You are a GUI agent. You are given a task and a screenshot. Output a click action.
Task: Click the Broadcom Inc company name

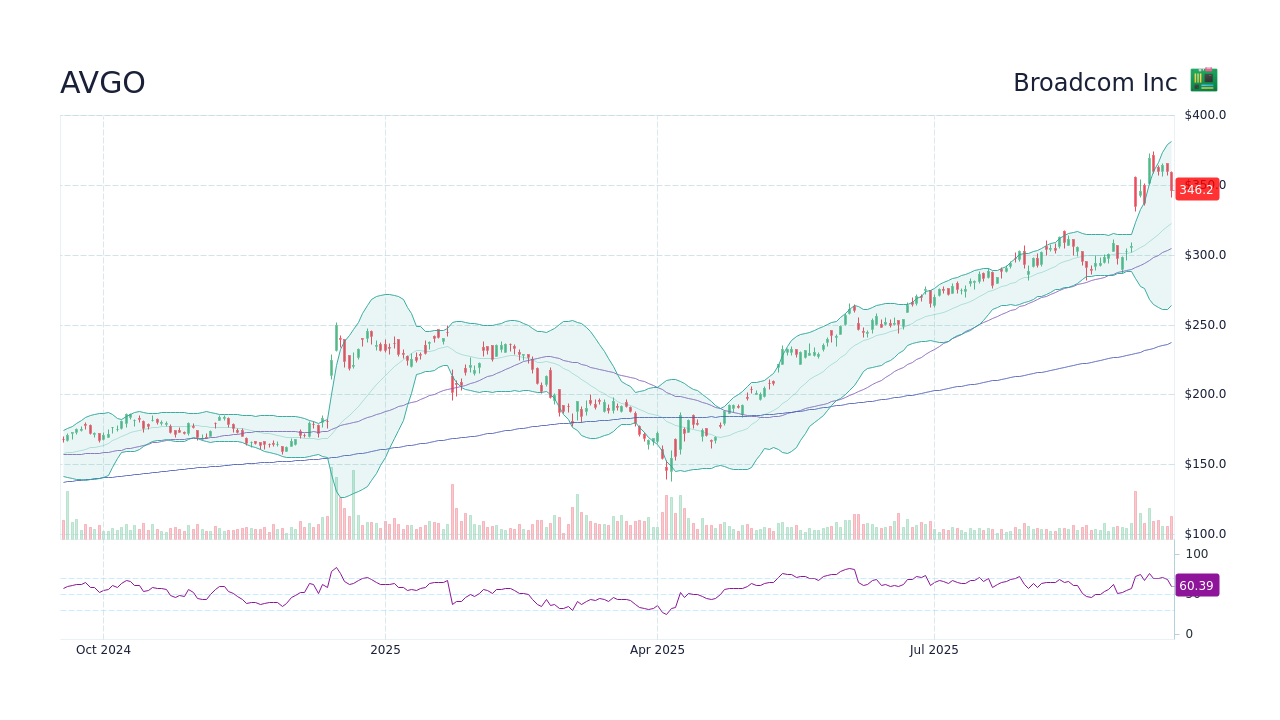pos(1095,83)
